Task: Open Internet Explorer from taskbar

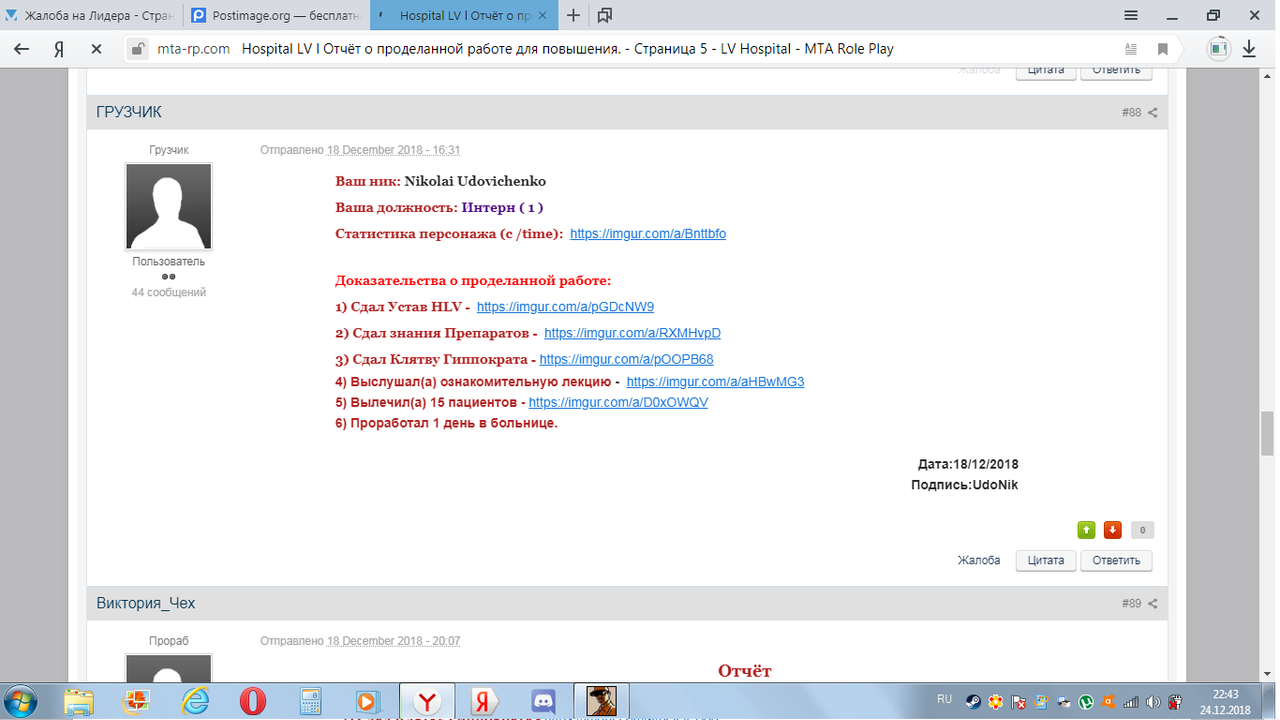Action: tap(196, 702)
